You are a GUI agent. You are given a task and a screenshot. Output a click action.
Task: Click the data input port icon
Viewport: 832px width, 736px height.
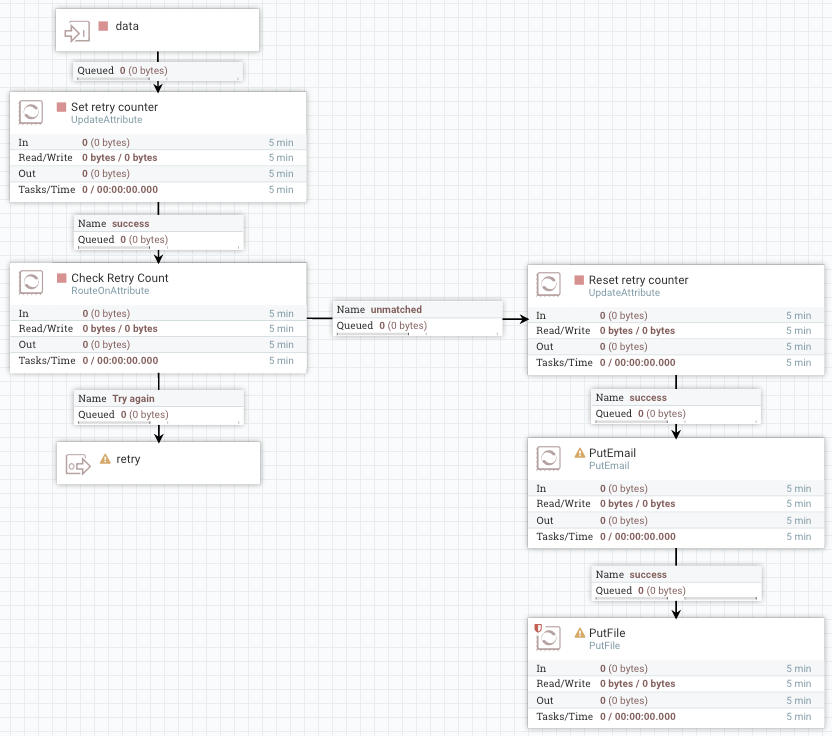pyautogui.click(x=76, y=31)
